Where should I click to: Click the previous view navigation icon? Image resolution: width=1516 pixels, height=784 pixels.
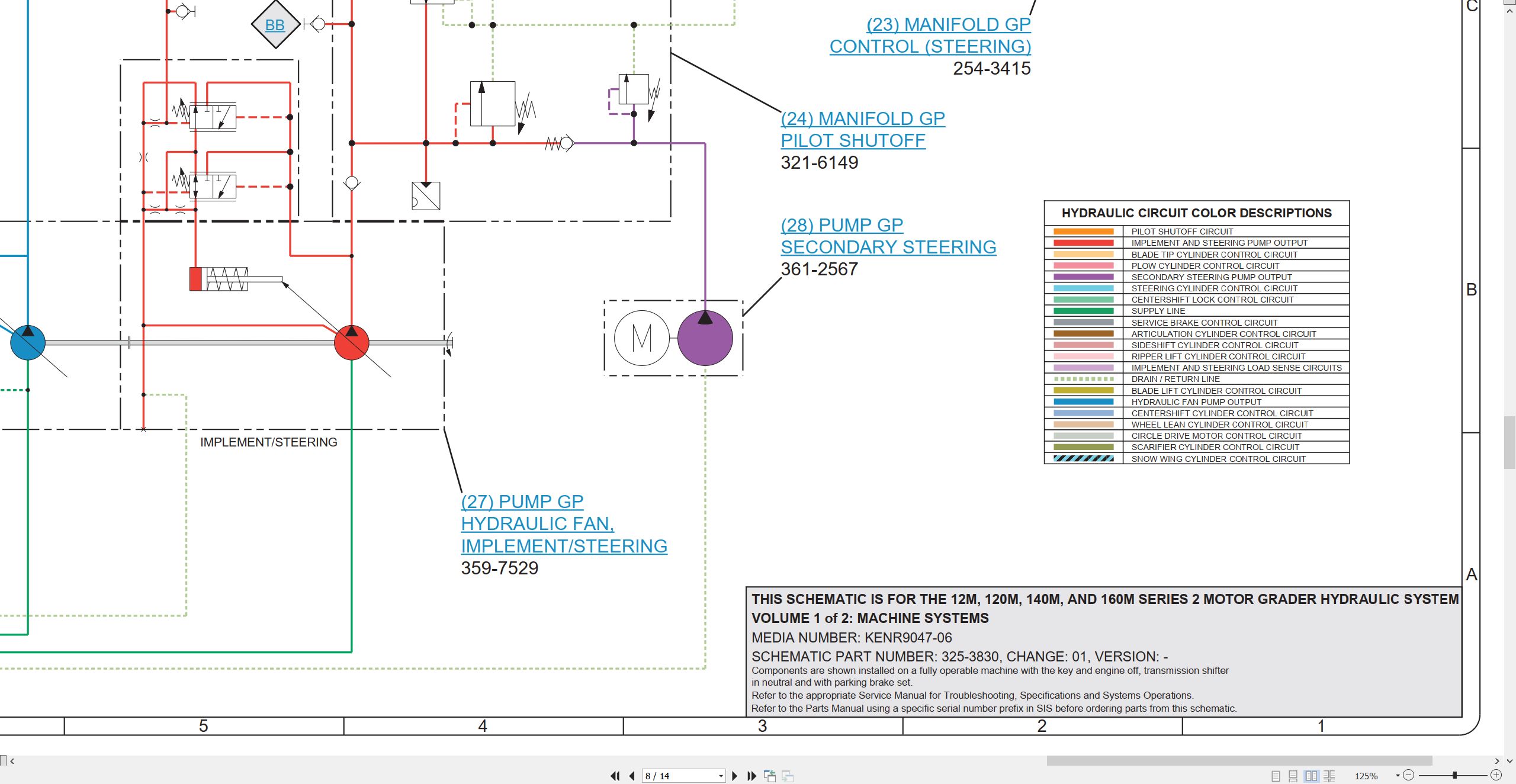point(770,776)
